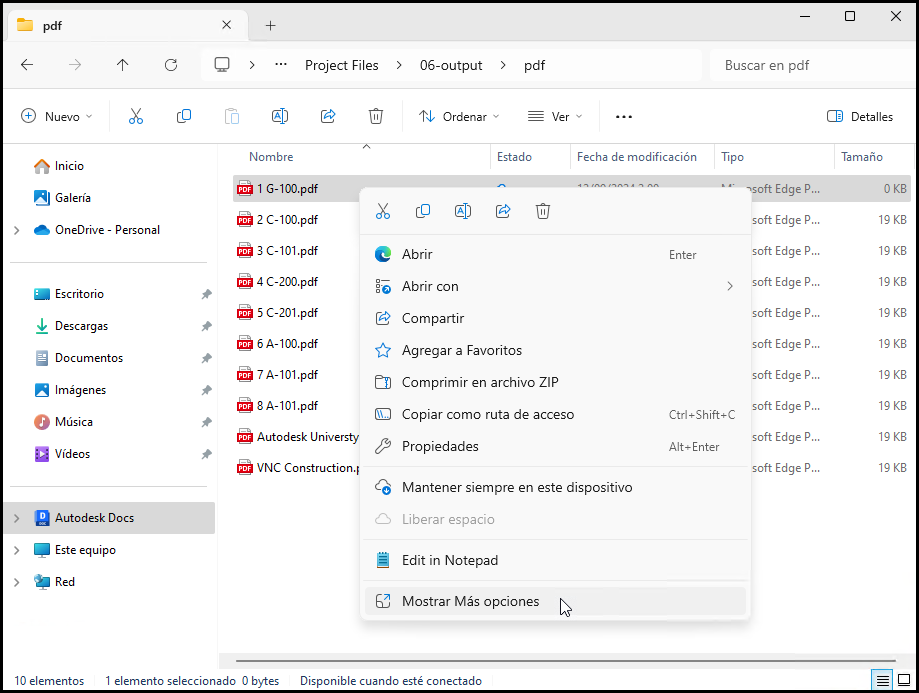Unpin Documentos using its pin icon
The height and width of the screenshot is (693, 919).
coord(206,358)
